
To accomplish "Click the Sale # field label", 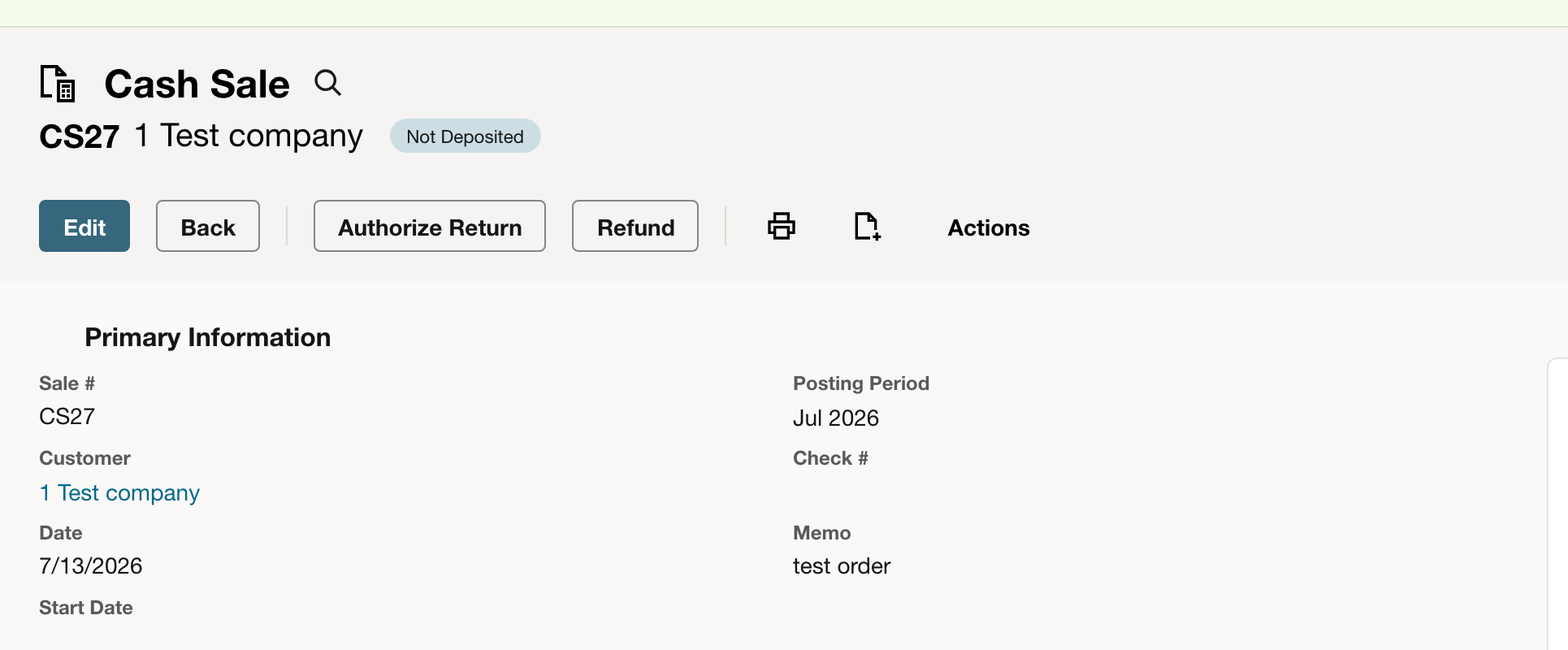I will (x=67, y=383).
